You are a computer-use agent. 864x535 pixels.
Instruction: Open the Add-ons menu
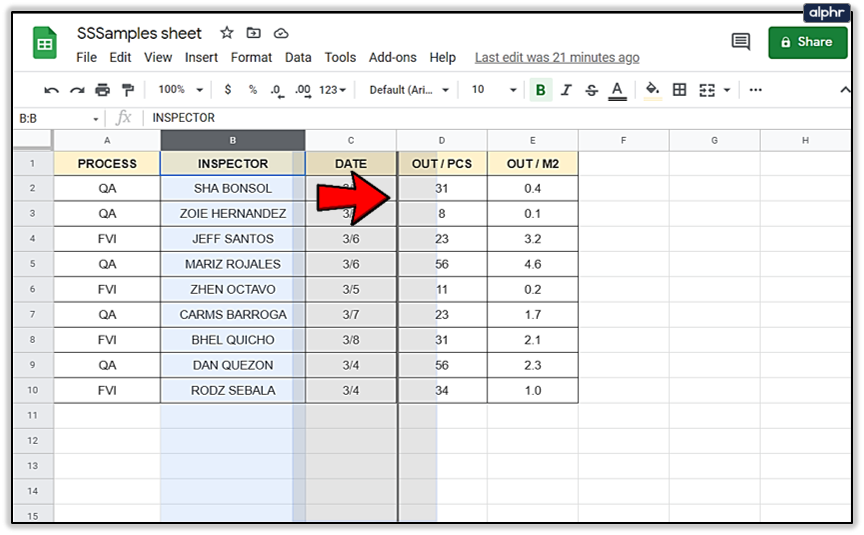point(392,58)
